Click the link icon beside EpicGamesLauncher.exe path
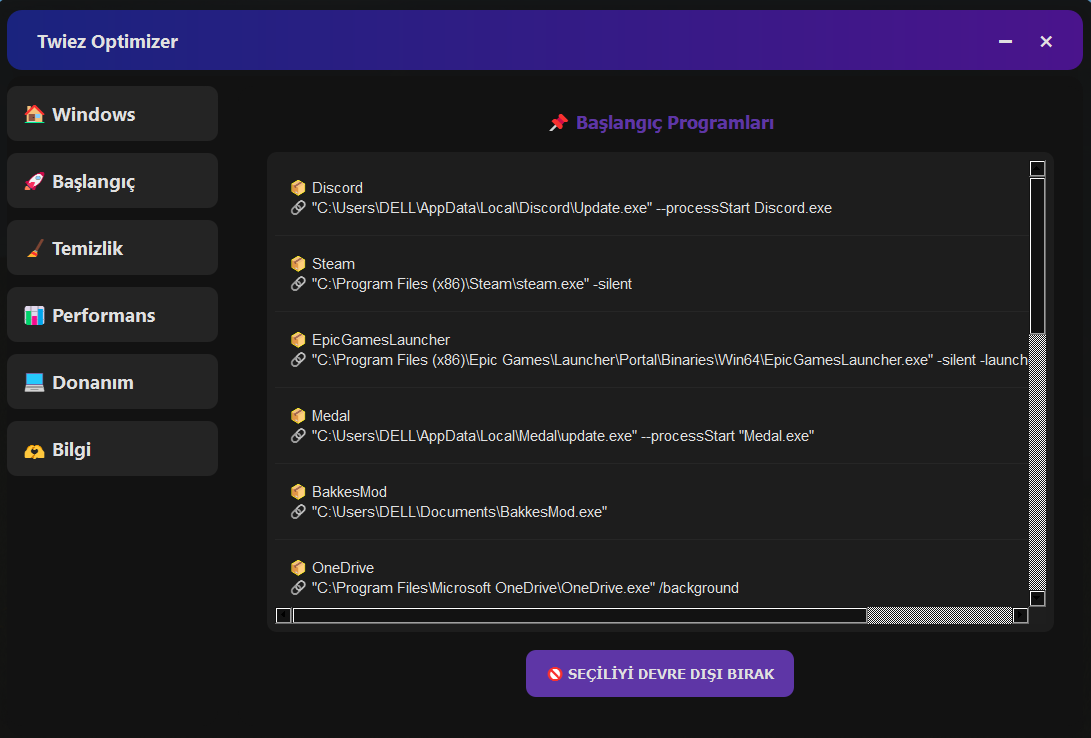This screenshot has width=1091, height=738. point(298,360)
